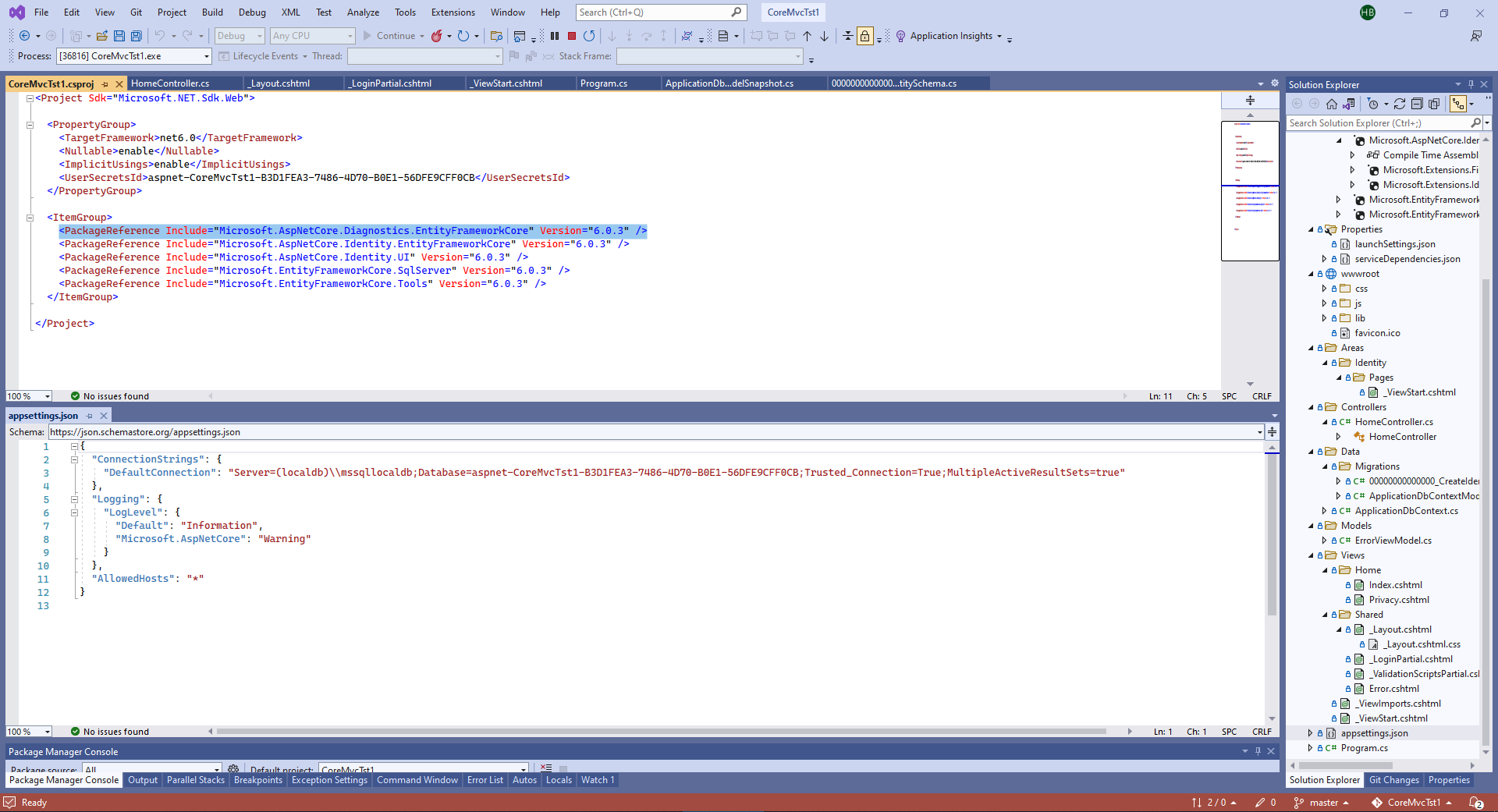
Task: Switch views icon in Solution Explorer toolbar
Action: click(1349, 104)
